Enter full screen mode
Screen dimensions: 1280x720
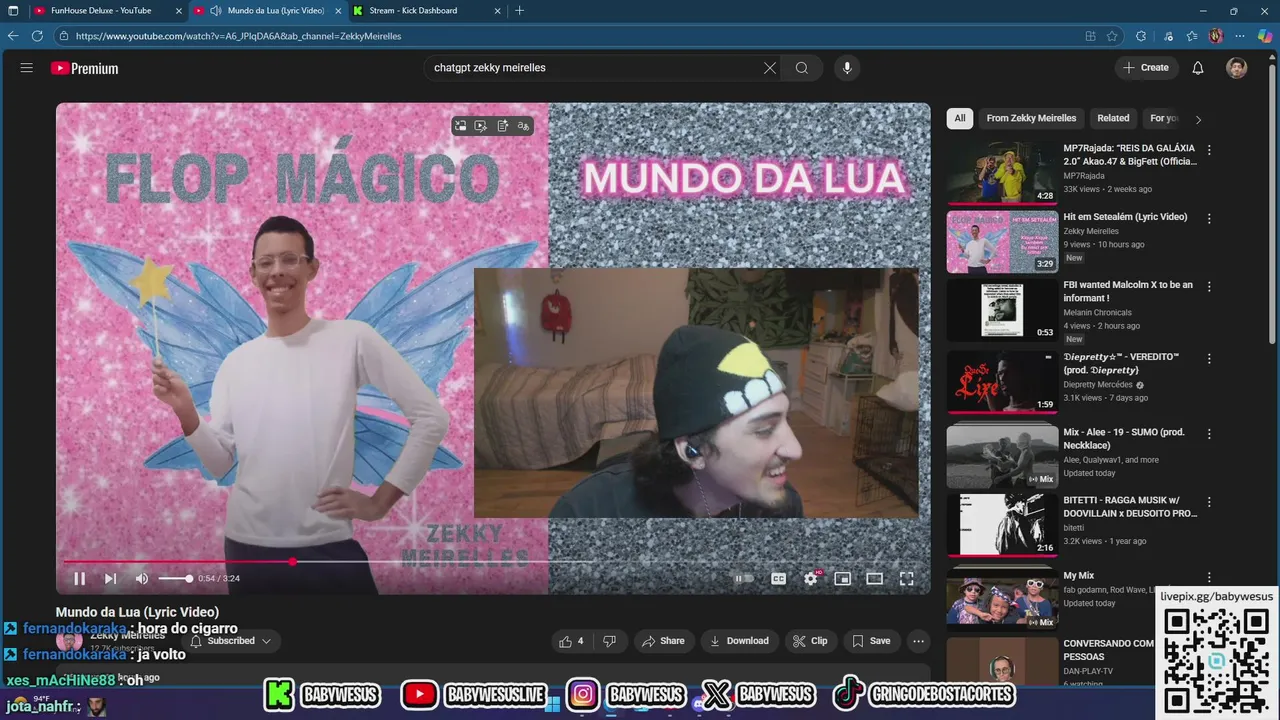click(907, 578)
